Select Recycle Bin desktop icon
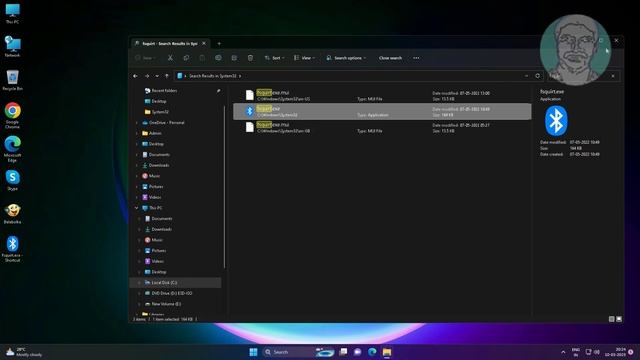 tap(12, 80)
